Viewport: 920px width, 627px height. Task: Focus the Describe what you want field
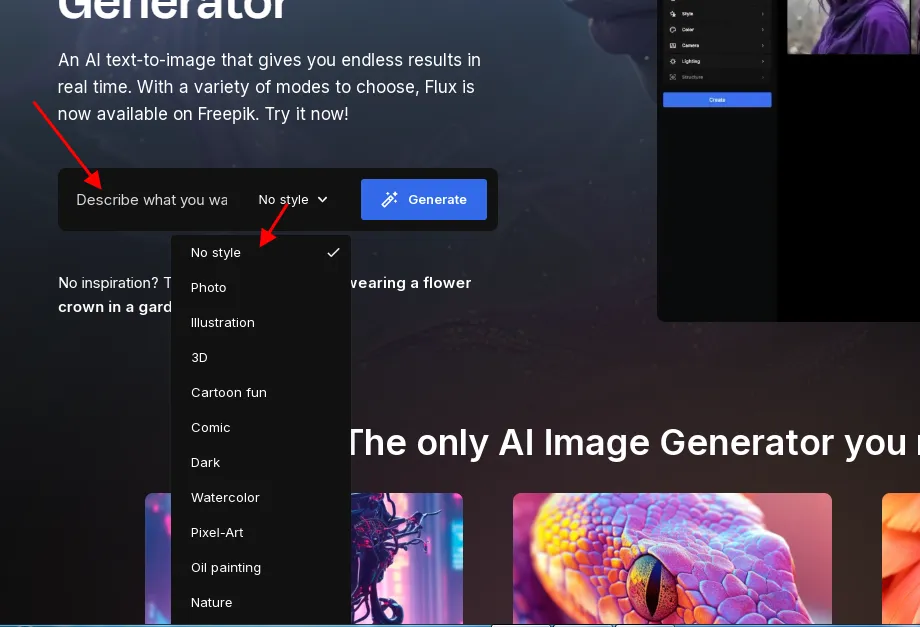click(x=152, y=199)
